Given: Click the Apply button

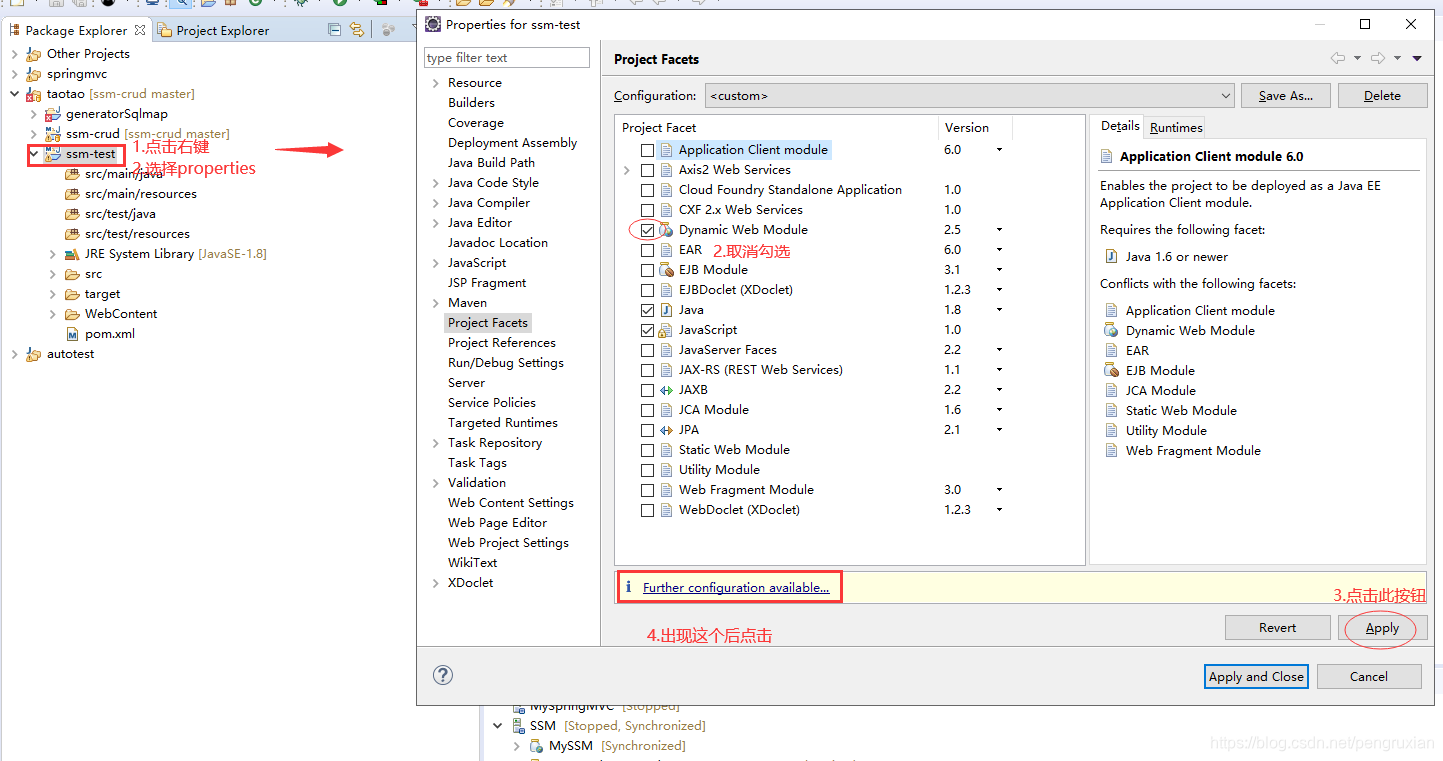Looking at the screenshot, I should pos(1382,628).
